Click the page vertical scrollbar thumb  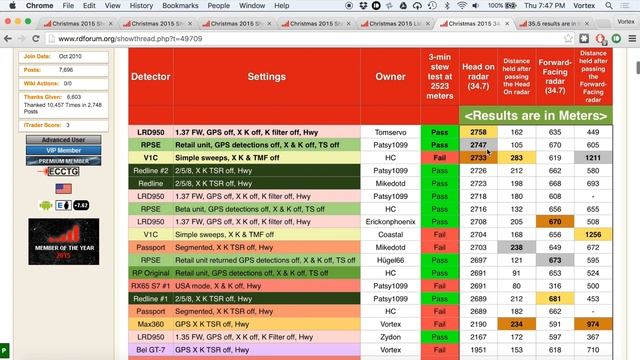pyautogui.click(x=638, y=68)
